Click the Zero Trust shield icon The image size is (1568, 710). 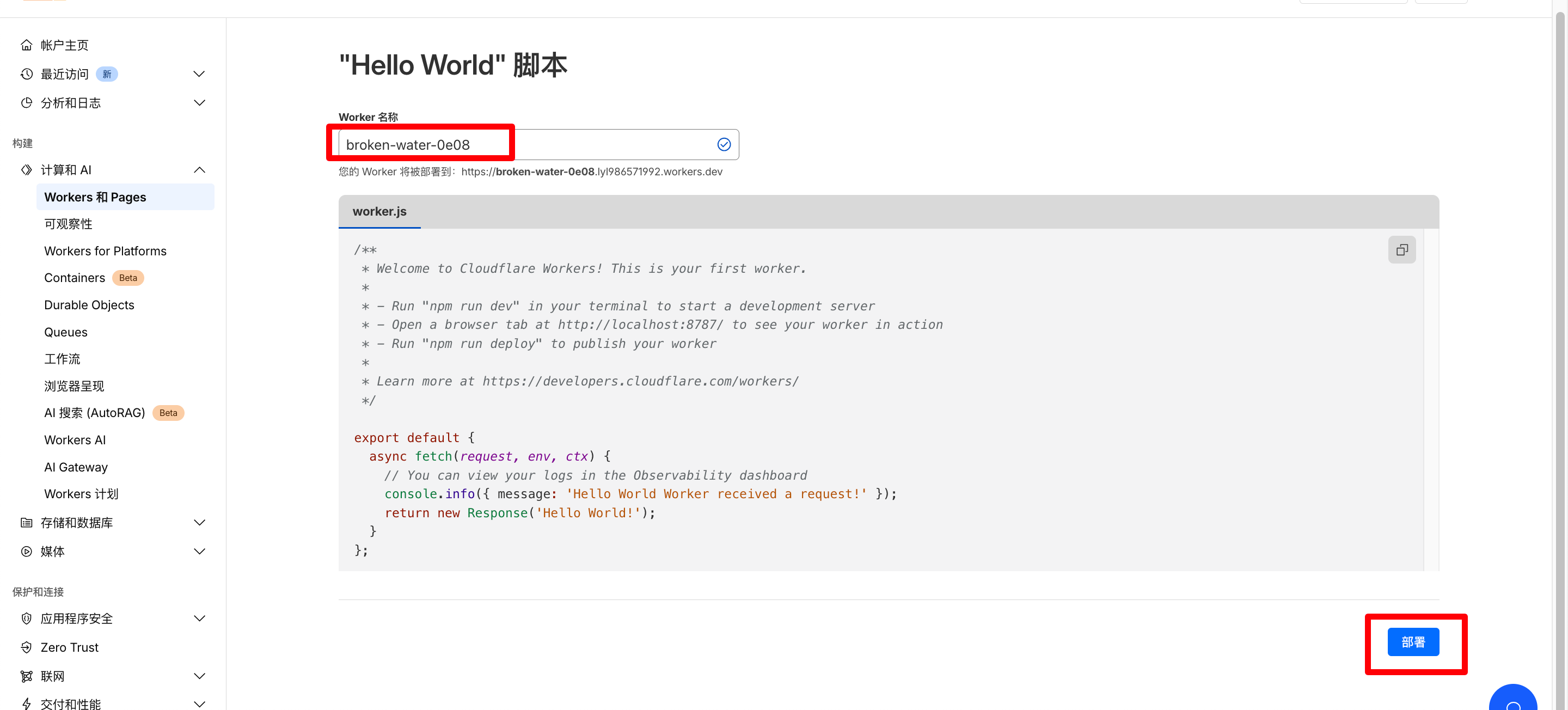(26, 647)
